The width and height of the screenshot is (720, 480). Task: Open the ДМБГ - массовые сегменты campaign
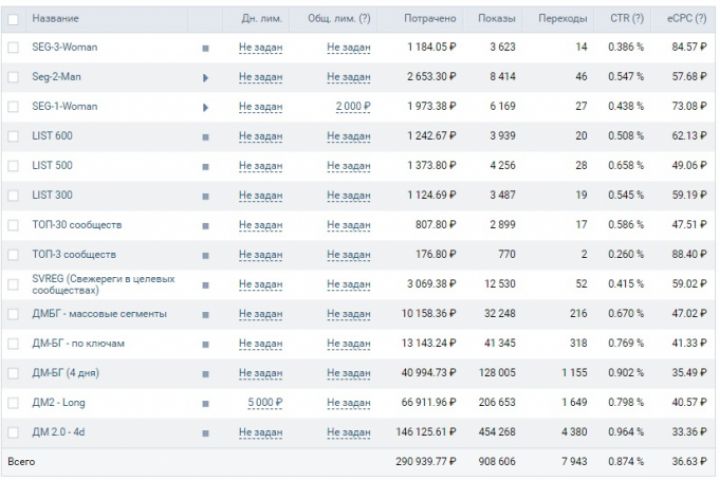pos(99,314)
